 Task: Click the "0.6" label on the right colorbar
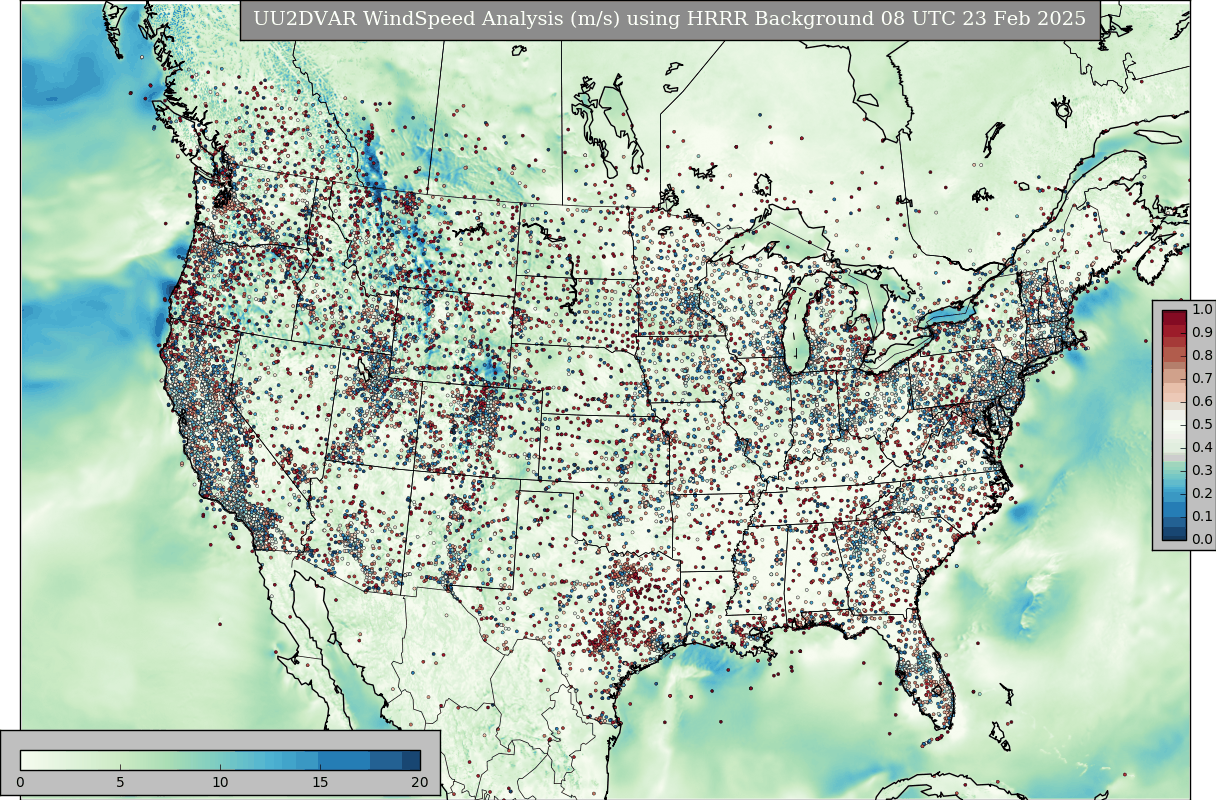(x=1202, y=402)
